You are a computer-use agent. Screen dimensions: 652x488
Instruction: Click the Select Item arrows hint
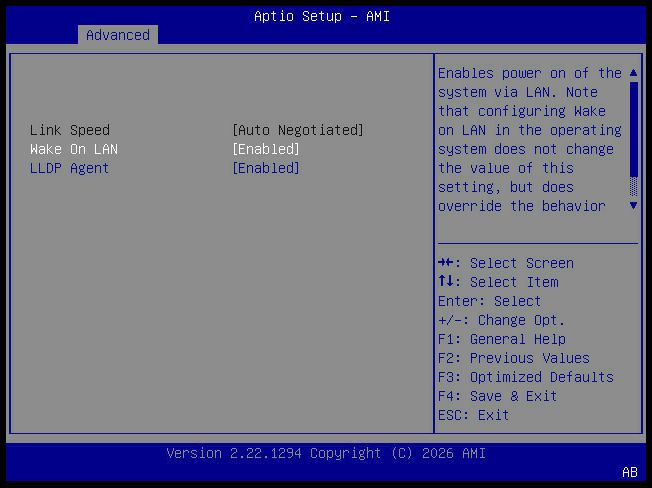(498, 282)
